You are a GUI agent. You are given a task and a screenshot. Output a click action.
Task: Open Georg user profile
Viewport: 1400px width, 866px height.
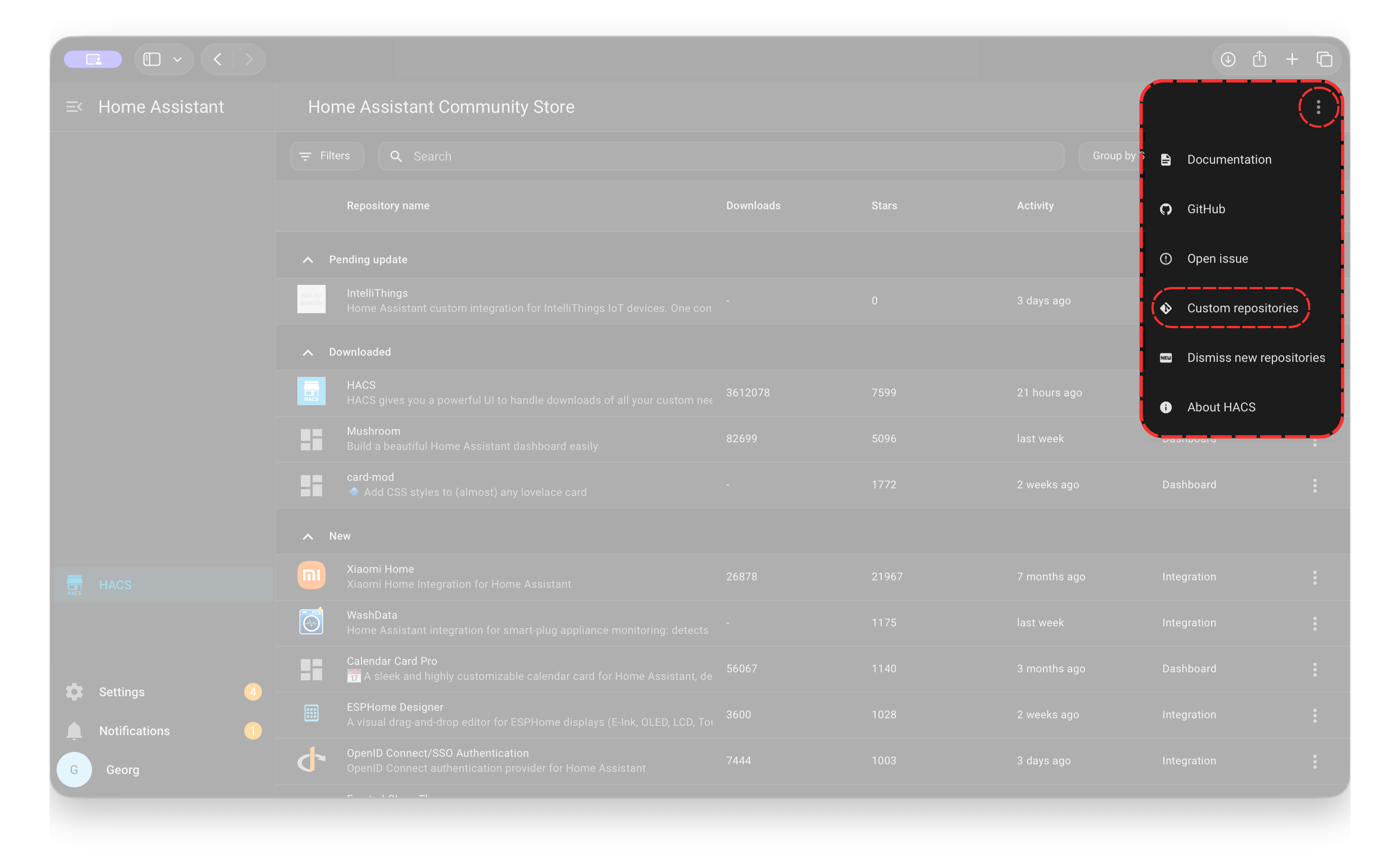tap(163, 770)
